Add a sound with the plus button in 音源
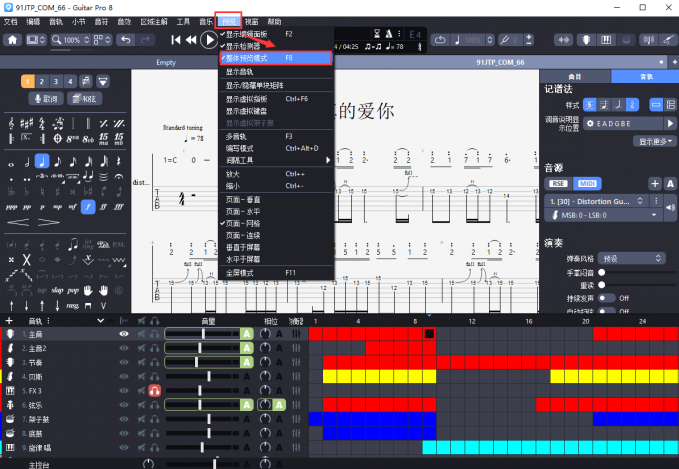 [x=654, y=183]
